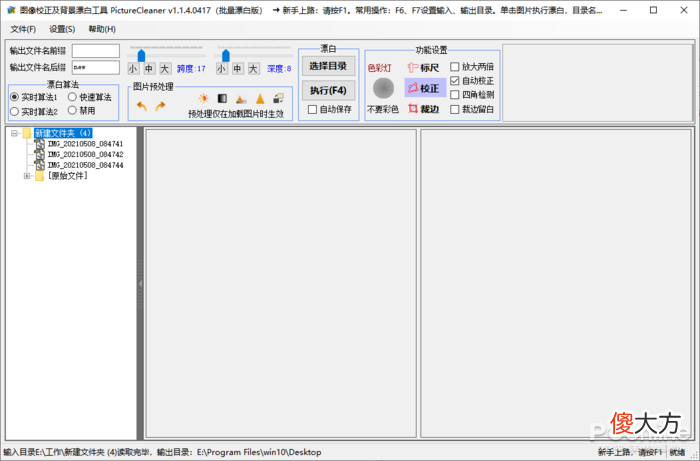Set 跨度 to 小 preset
Viewport: 700px width, 461px height.
click(x=133, y=69)
